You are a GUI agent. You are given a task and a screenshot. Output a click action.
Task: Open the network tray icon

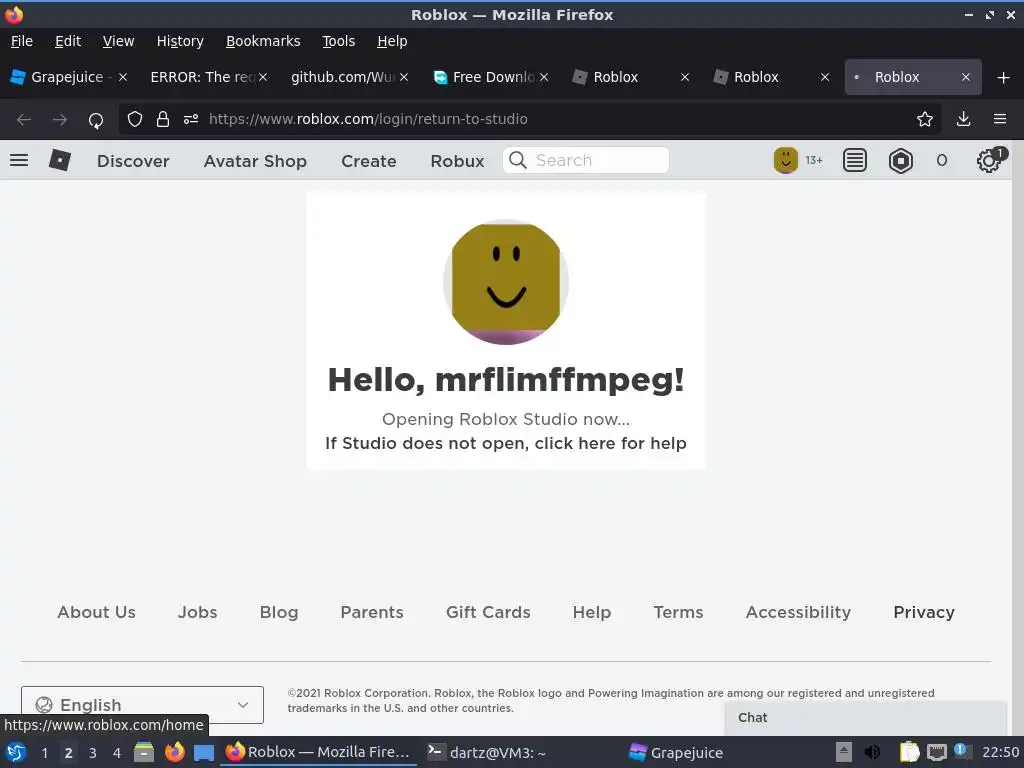[936, 752]
